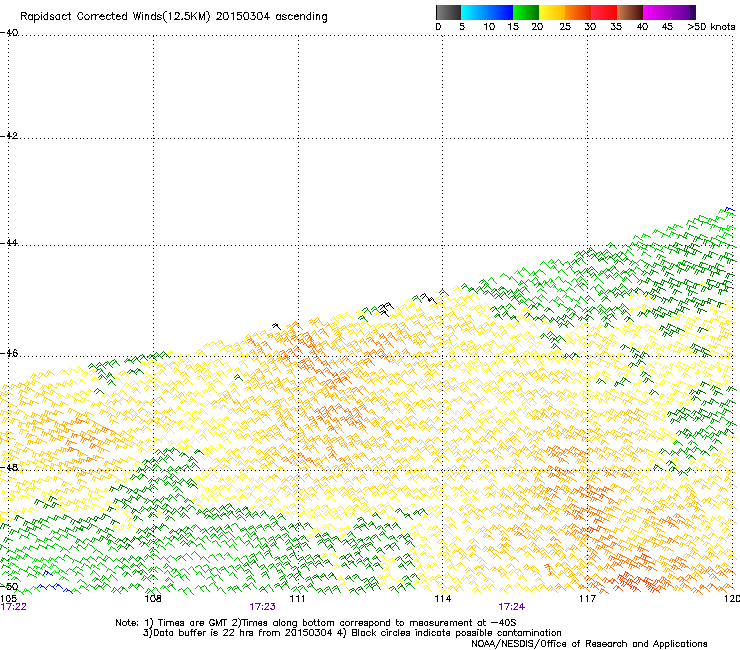Viewport: 740px width, 650px height.
Task: Click the red 30-35 knots legend swatch
Action: point(604,12)
